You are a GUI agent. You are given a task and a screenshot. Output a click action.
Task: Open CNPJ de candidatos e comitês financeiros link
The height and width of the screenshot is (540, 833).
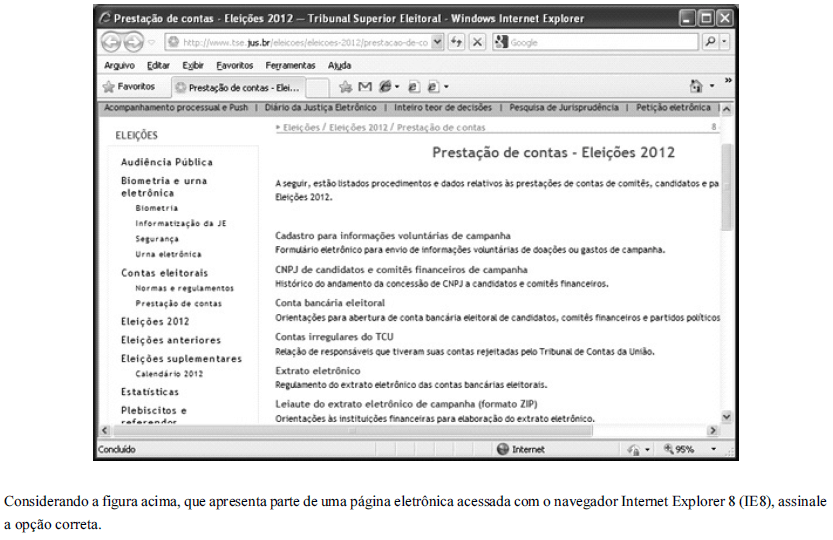tap(401, 269)
